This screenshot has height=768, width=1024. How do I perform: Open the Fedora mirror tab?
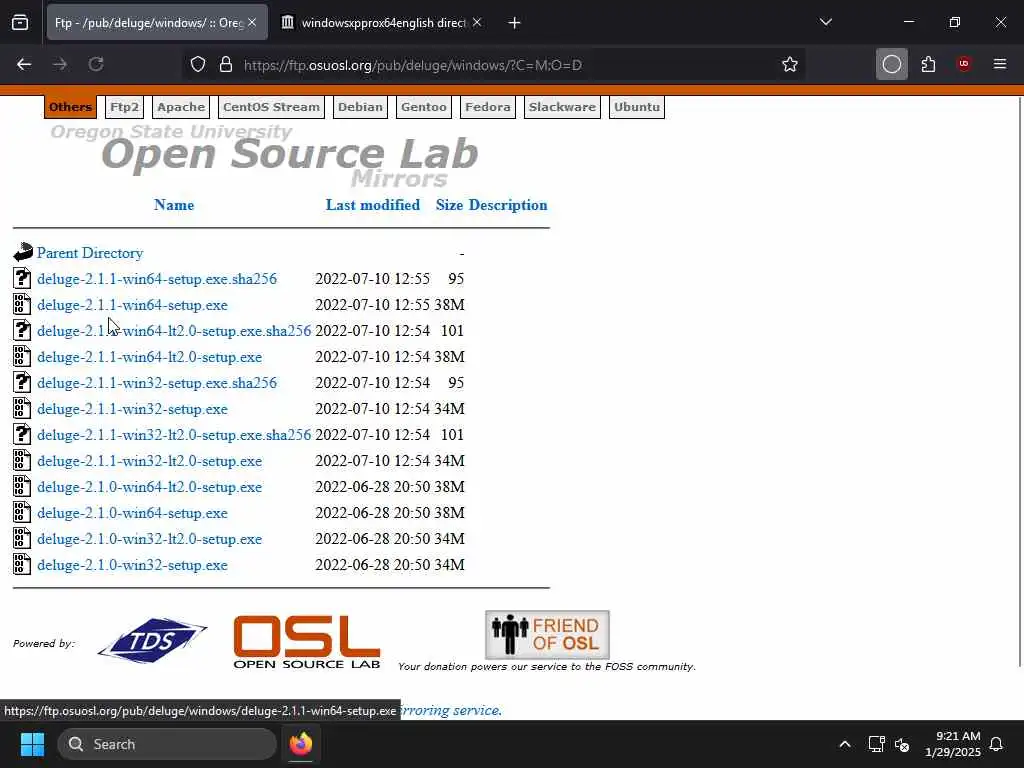pos(488,107)
